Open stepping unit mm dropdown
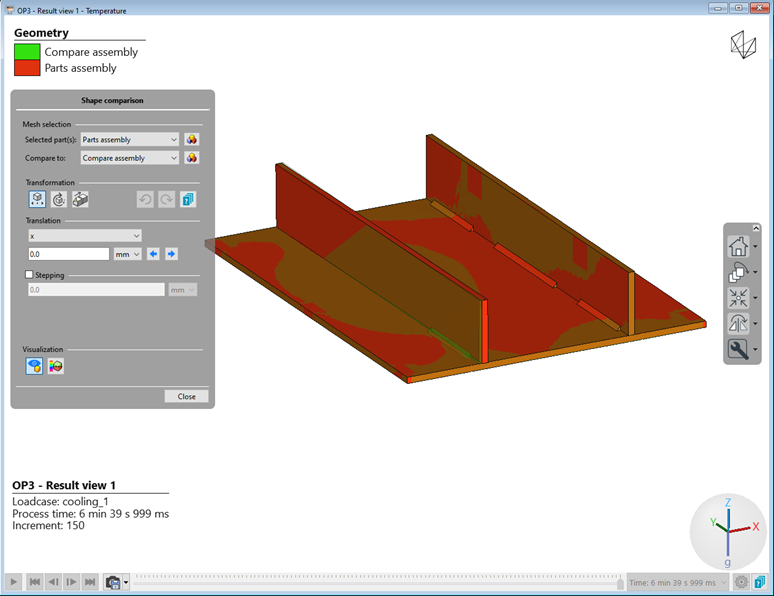 point(183,290)
